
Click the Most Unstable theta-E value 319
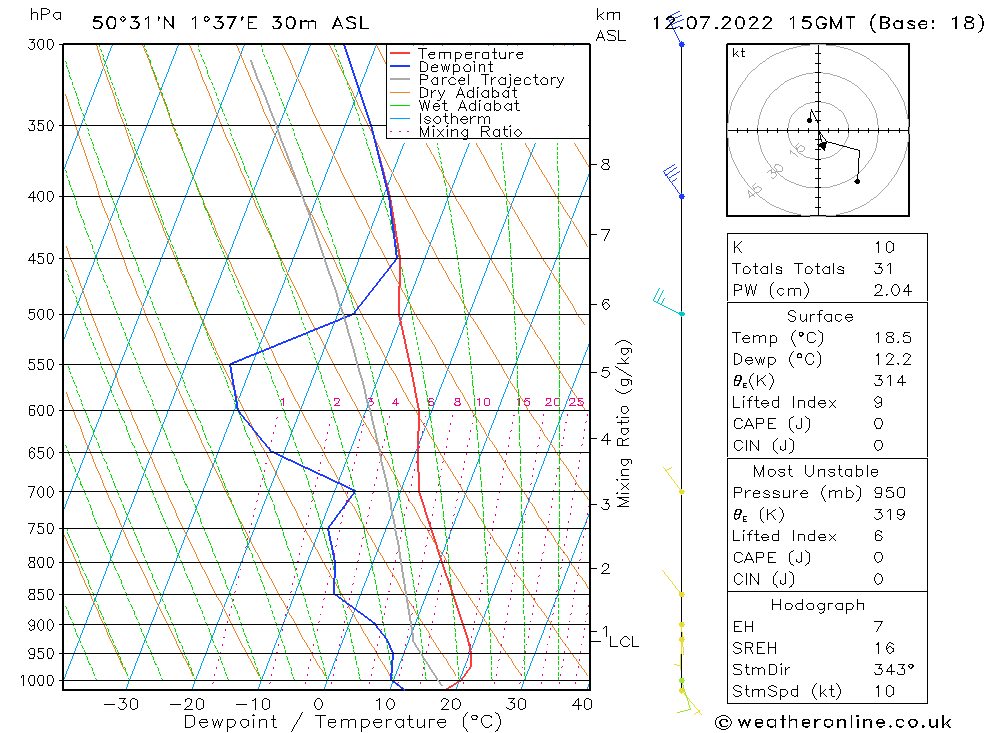[x=890, y=514]
